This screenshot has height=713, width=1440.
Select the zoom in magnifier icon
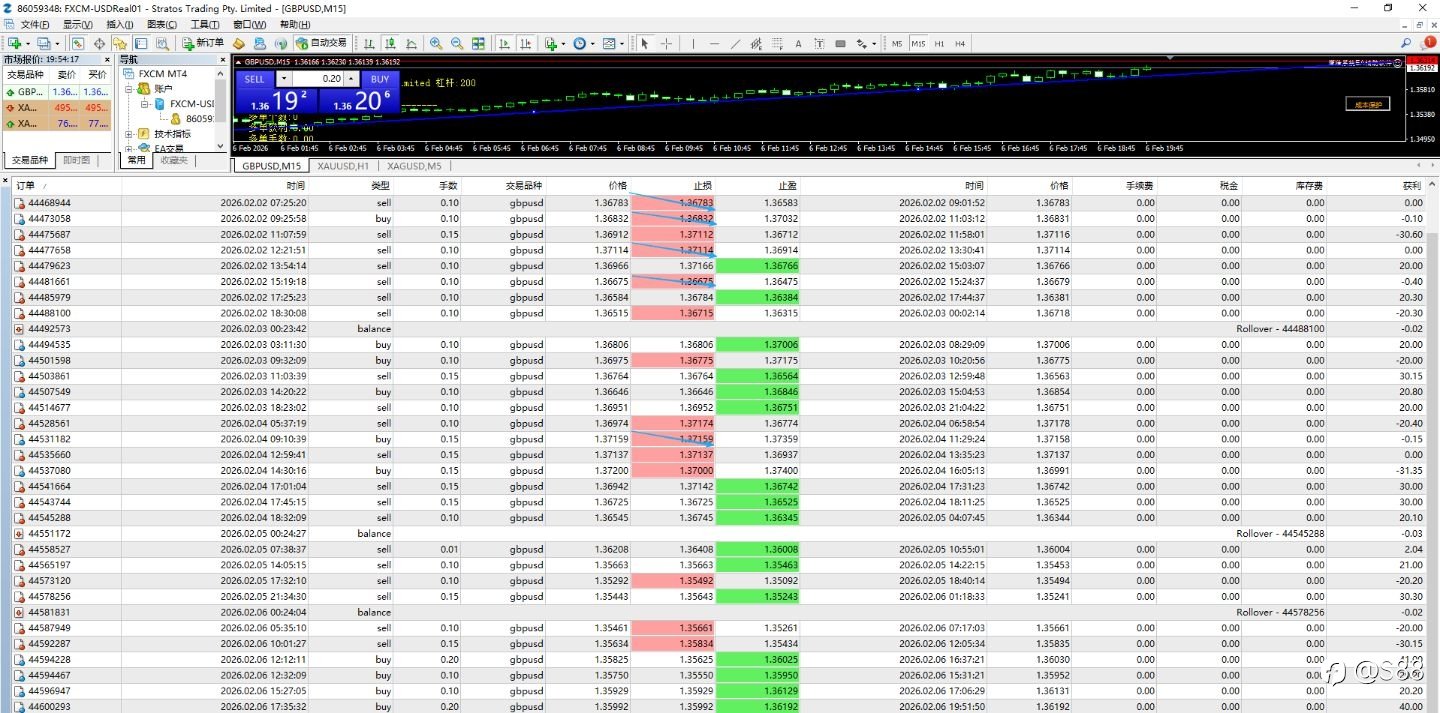tap(436, 44)
